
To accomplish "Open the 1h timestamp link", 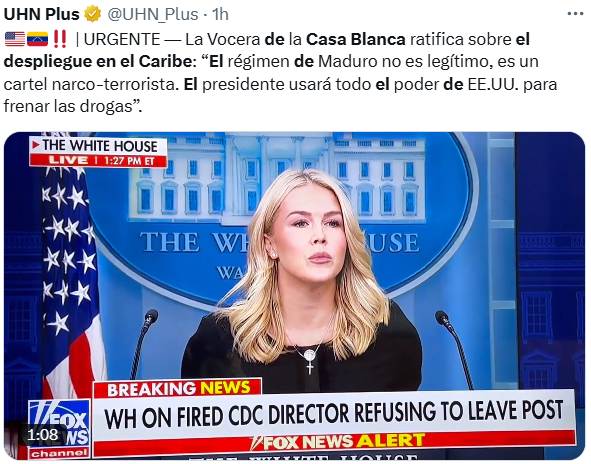I will tap(220, 15).
